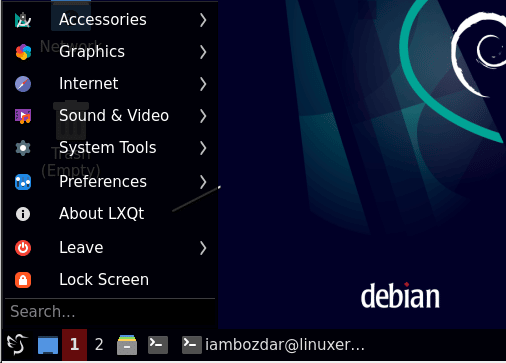
Task: Click the orange Lock Screen padlock icon
Action: coord(23,280)
